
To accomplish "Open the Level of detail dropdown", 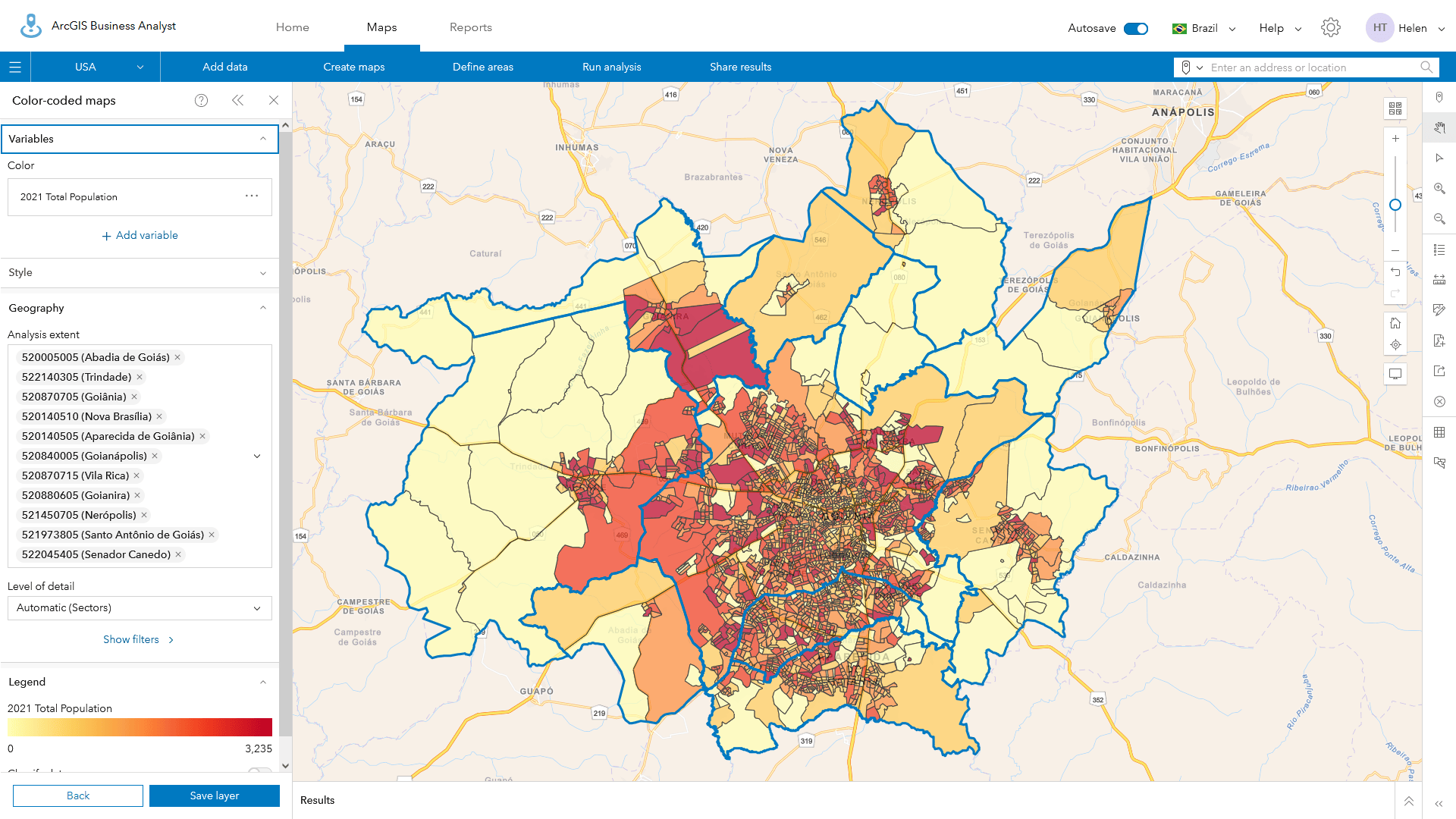I will (140, 607).
